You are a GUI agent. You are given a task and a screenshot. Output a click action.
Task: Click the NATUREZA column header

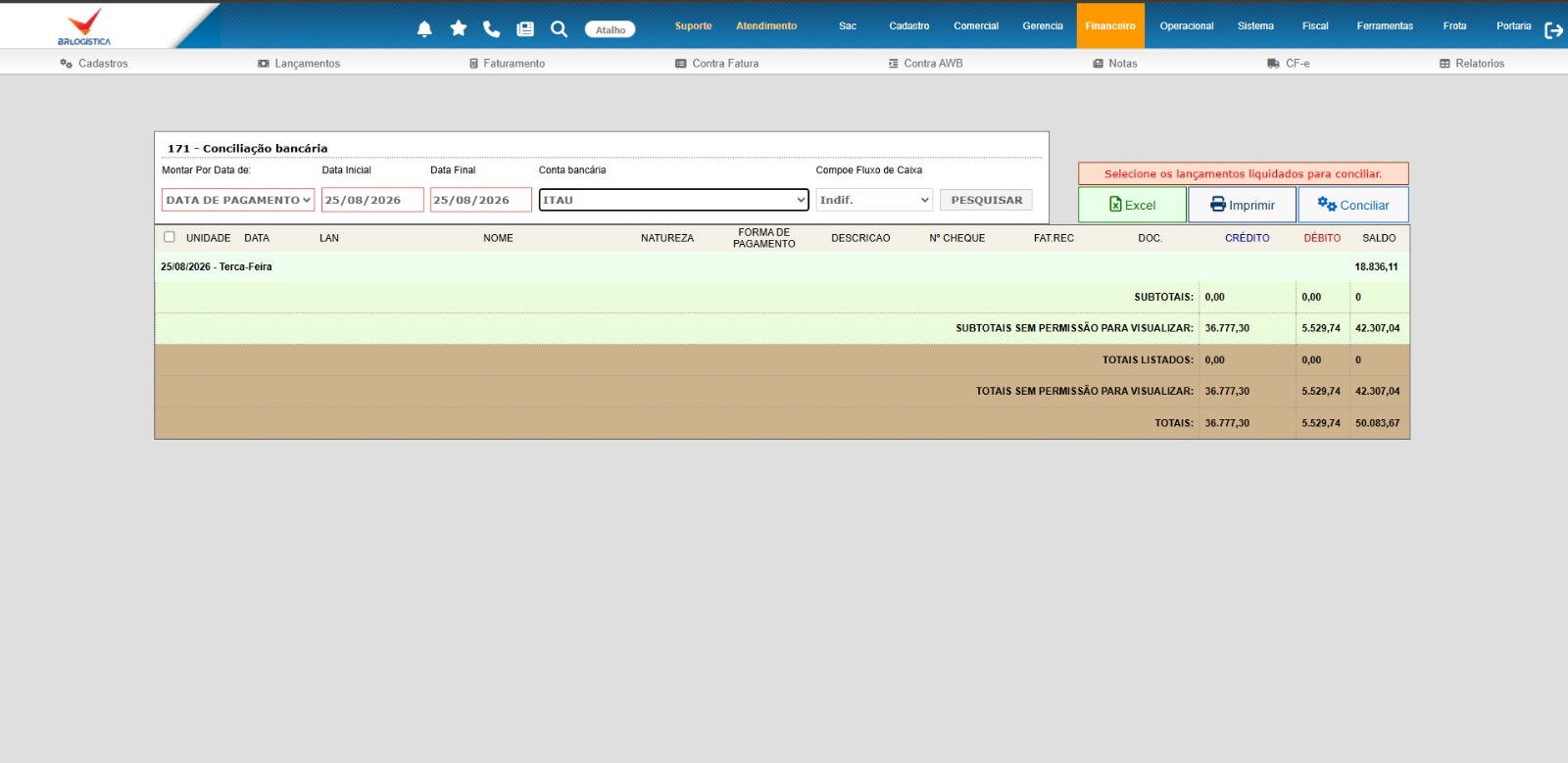[x=667, y=238]
